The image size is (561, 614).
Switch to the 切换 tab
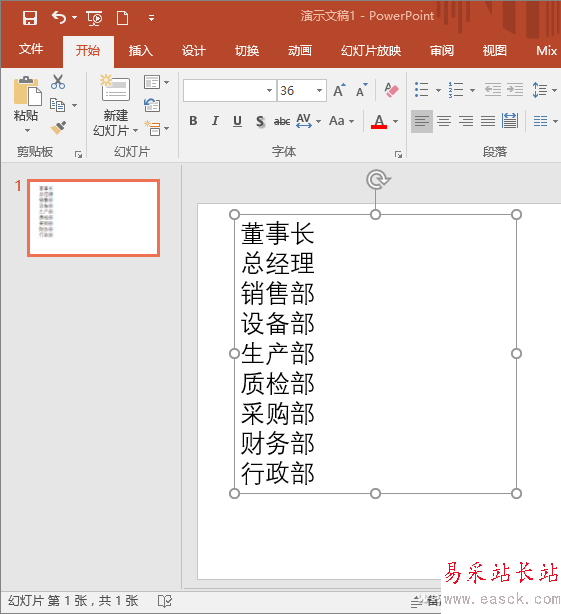(247, 51)
